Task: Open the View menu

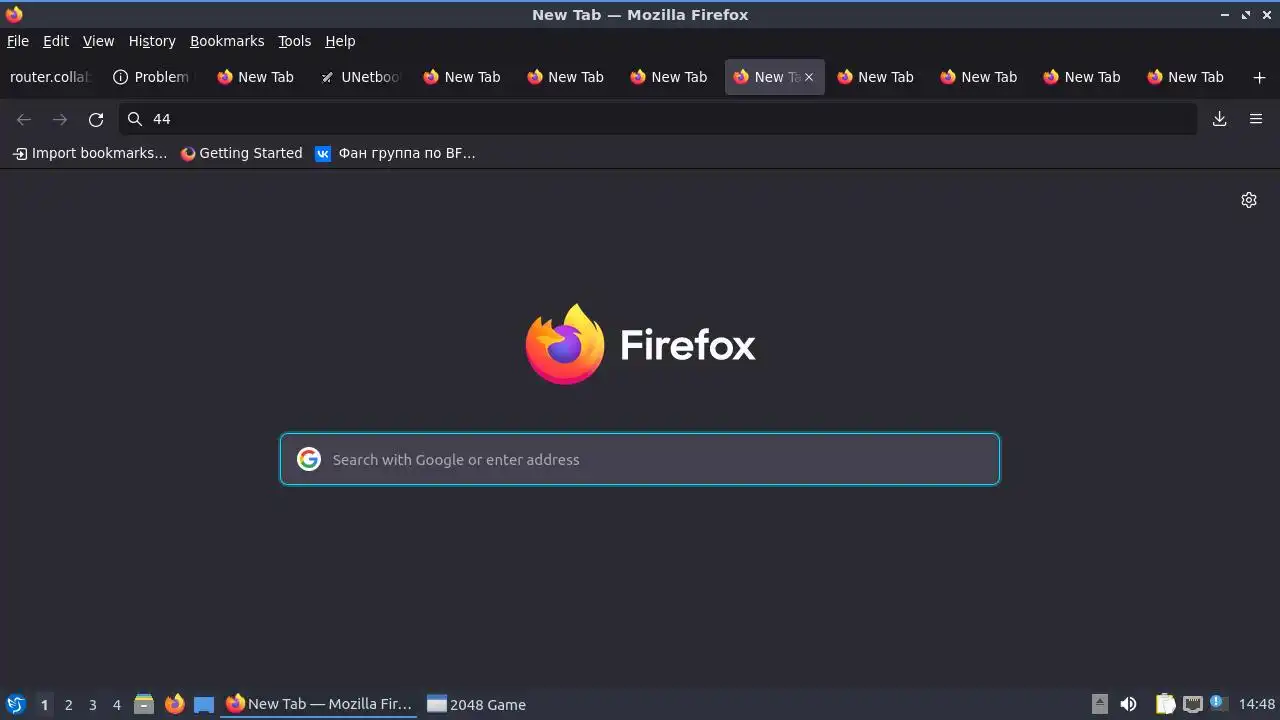Action: [x=98, y=41]
